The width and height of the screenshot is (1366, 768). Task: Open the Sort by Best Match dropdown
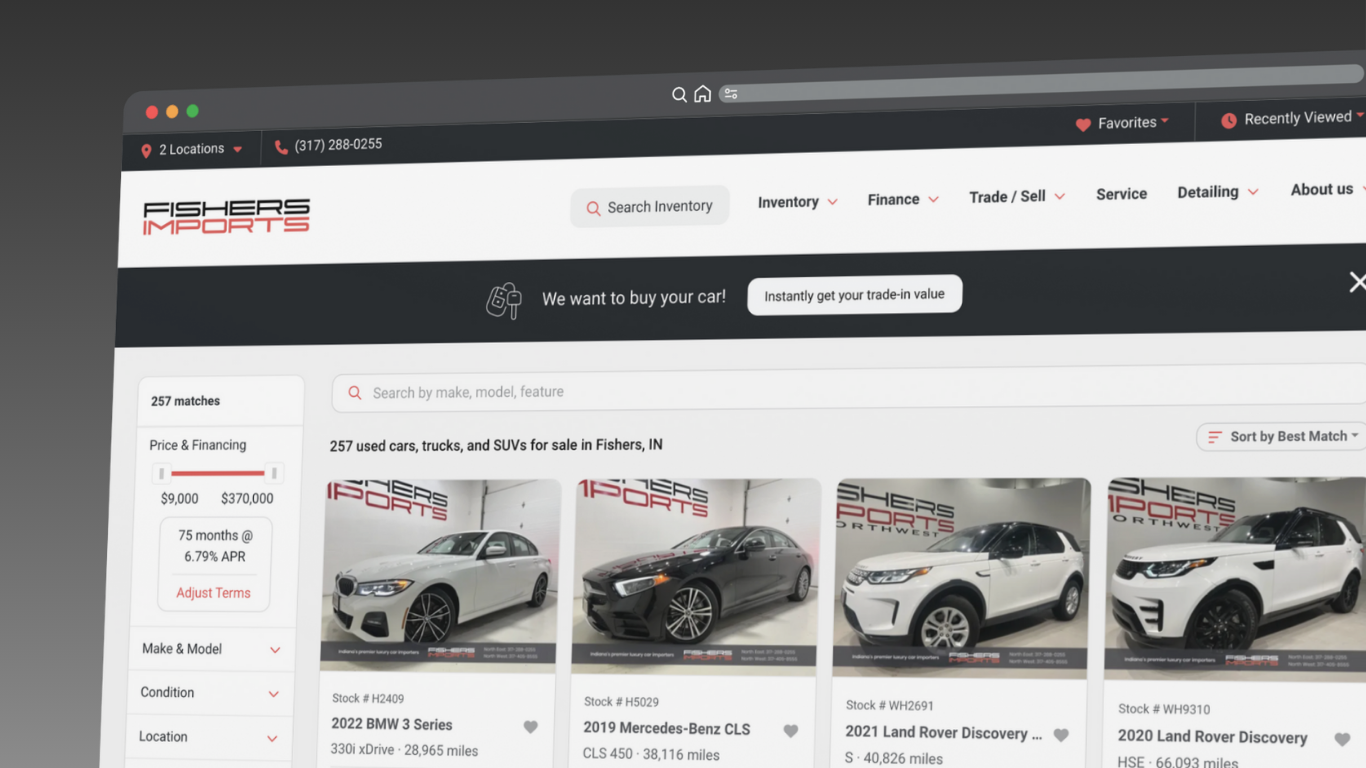[1284, 437]
